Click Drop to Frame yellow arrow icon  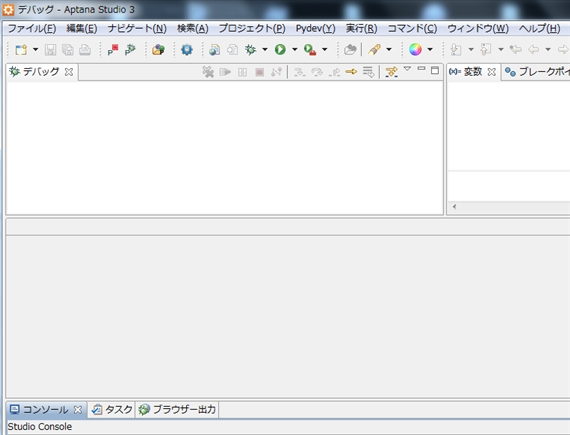click(351, 72)
